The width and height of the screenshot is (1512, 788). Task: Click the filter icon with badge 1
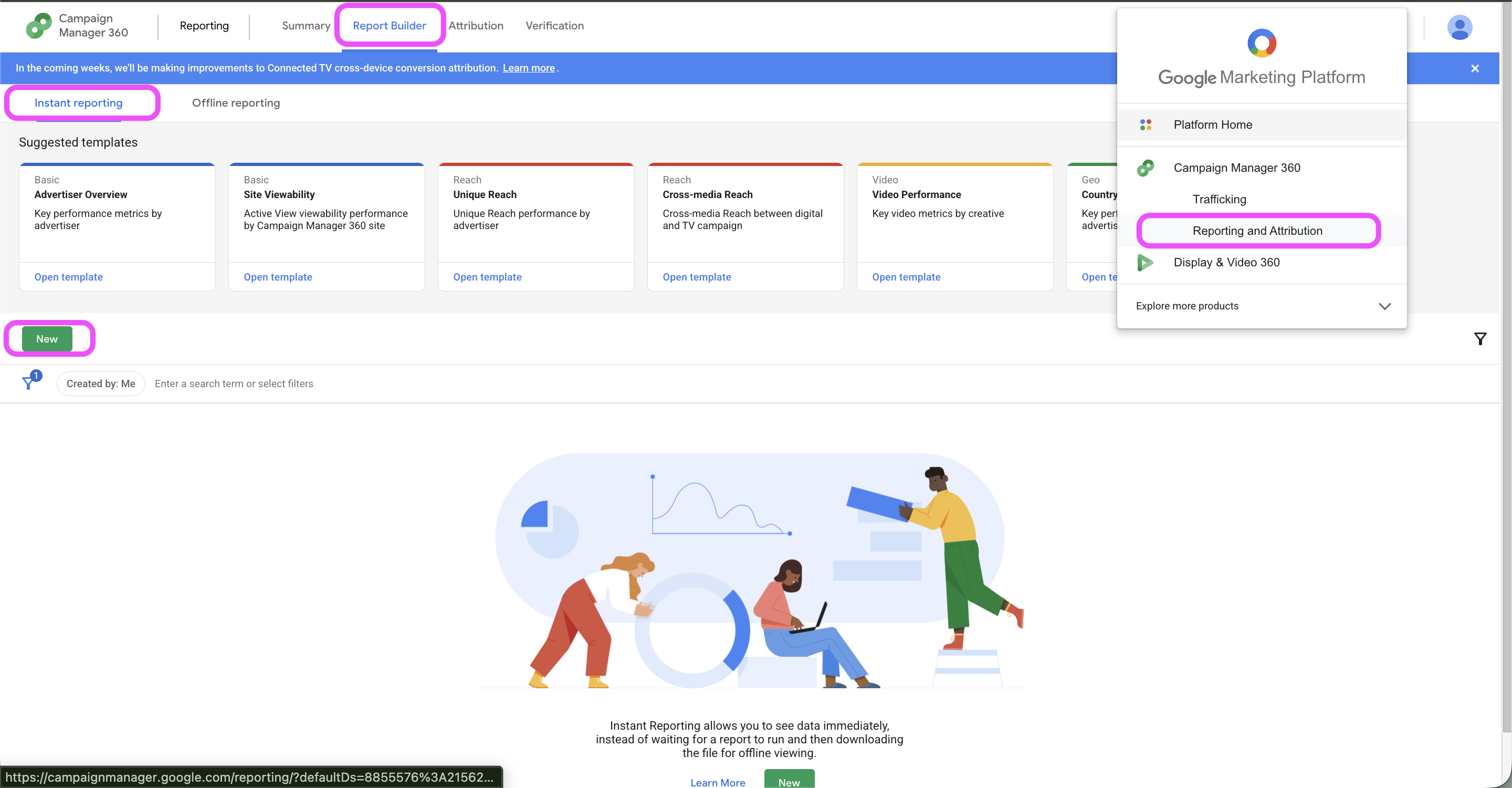29,382
